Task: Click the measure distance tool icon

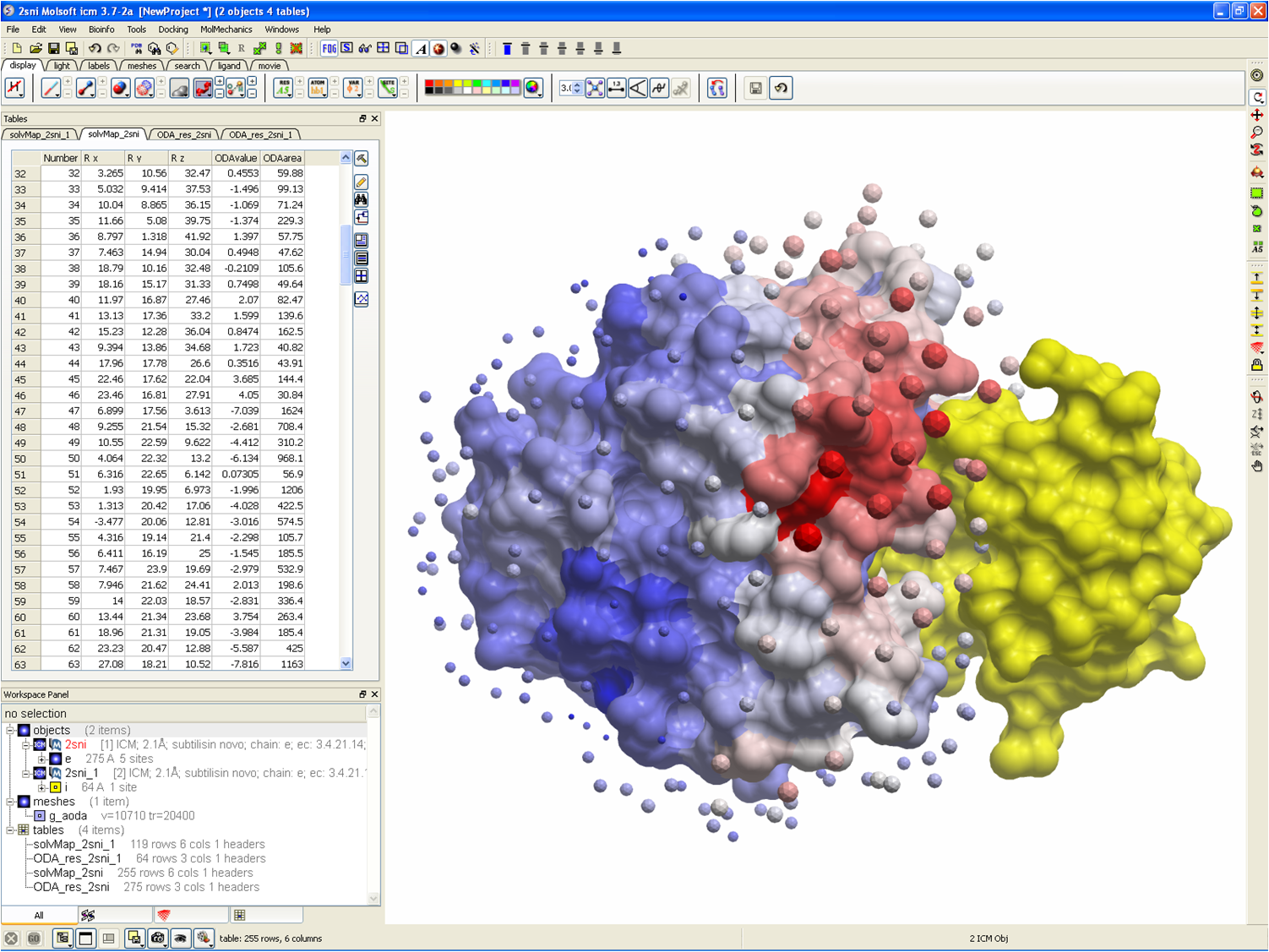Action: [617, 88]
